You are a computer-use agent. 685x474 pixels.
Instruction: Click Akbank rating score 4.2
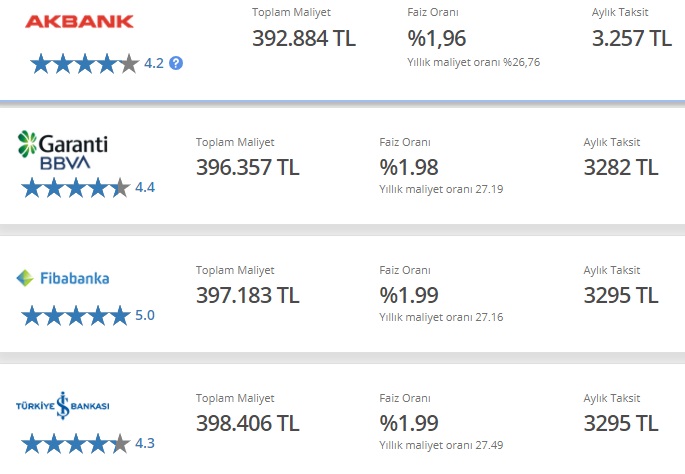click(x=154, y=63)
